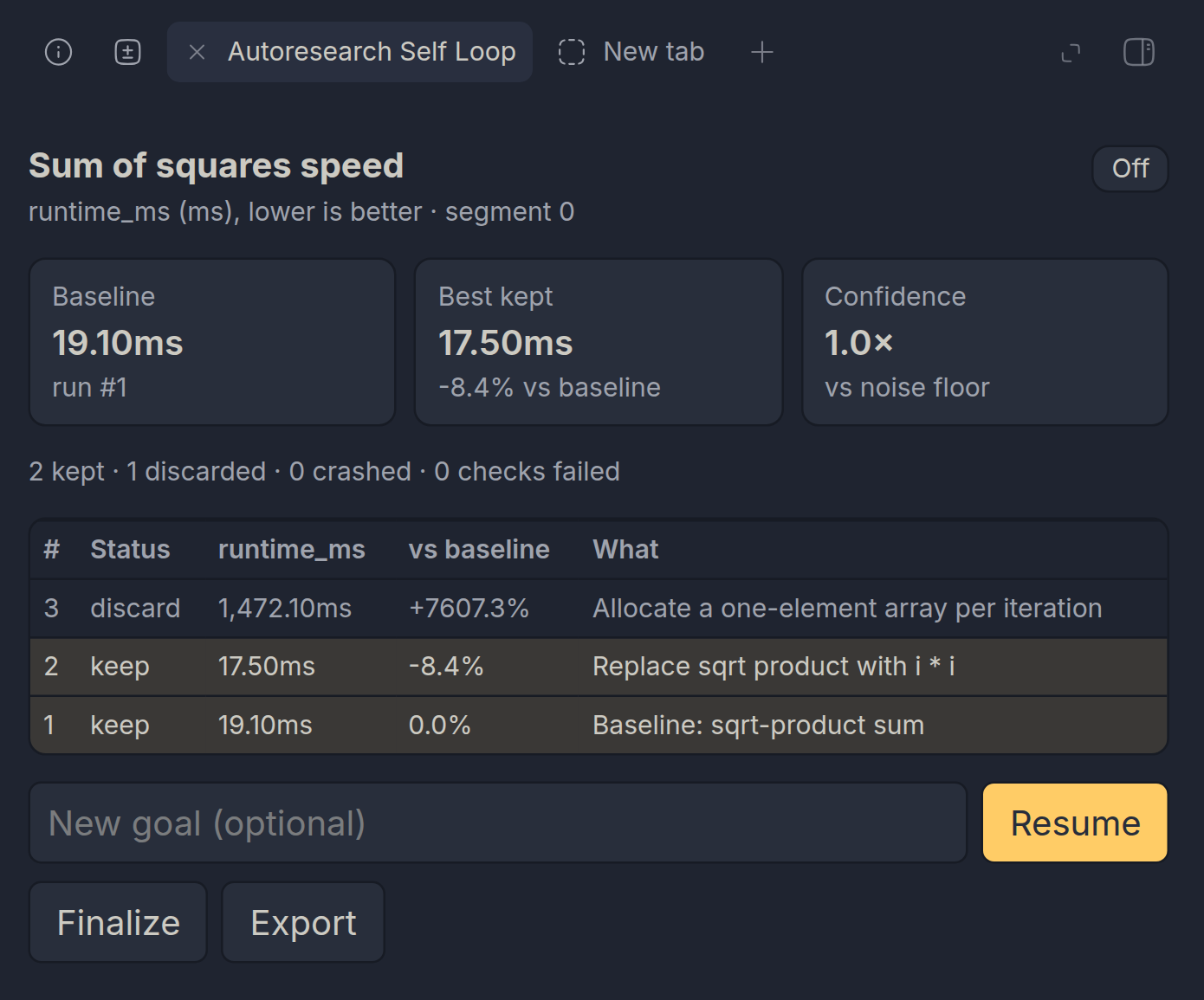The image size is (1204, 1000).
Task: Close the Autoresearch Self Loop tab
Action: [197, 52]
